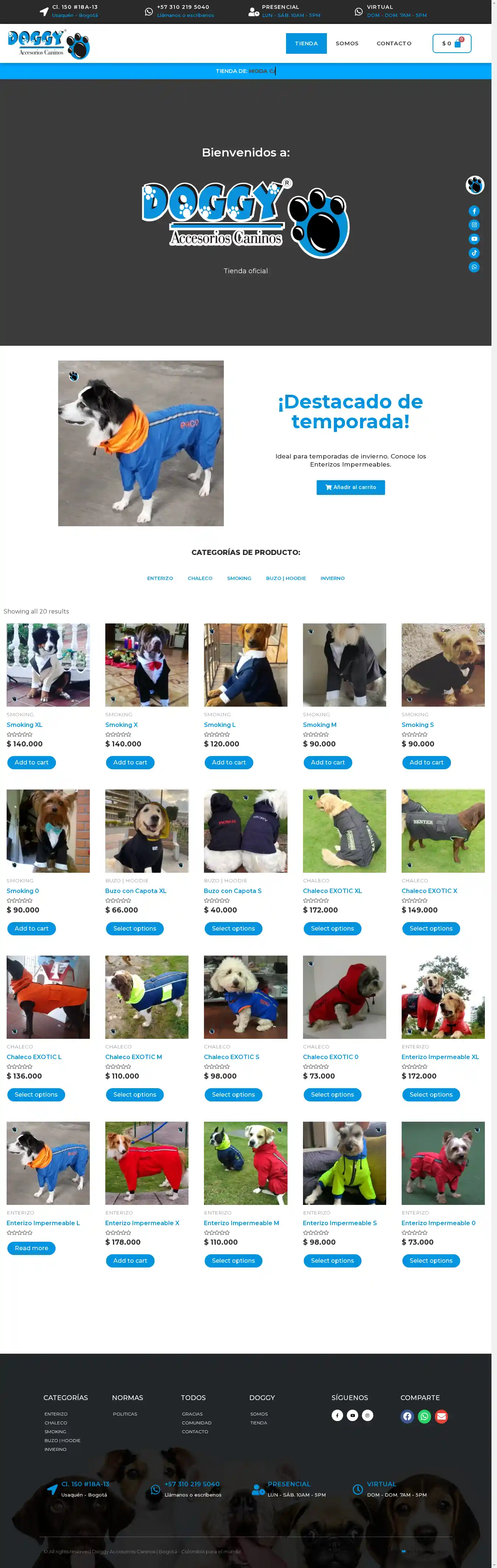The width and height of the screenshot is (497, 1568).
Task: Open the shopping cart icon showing $0
Action: click(x=451, y=43)
